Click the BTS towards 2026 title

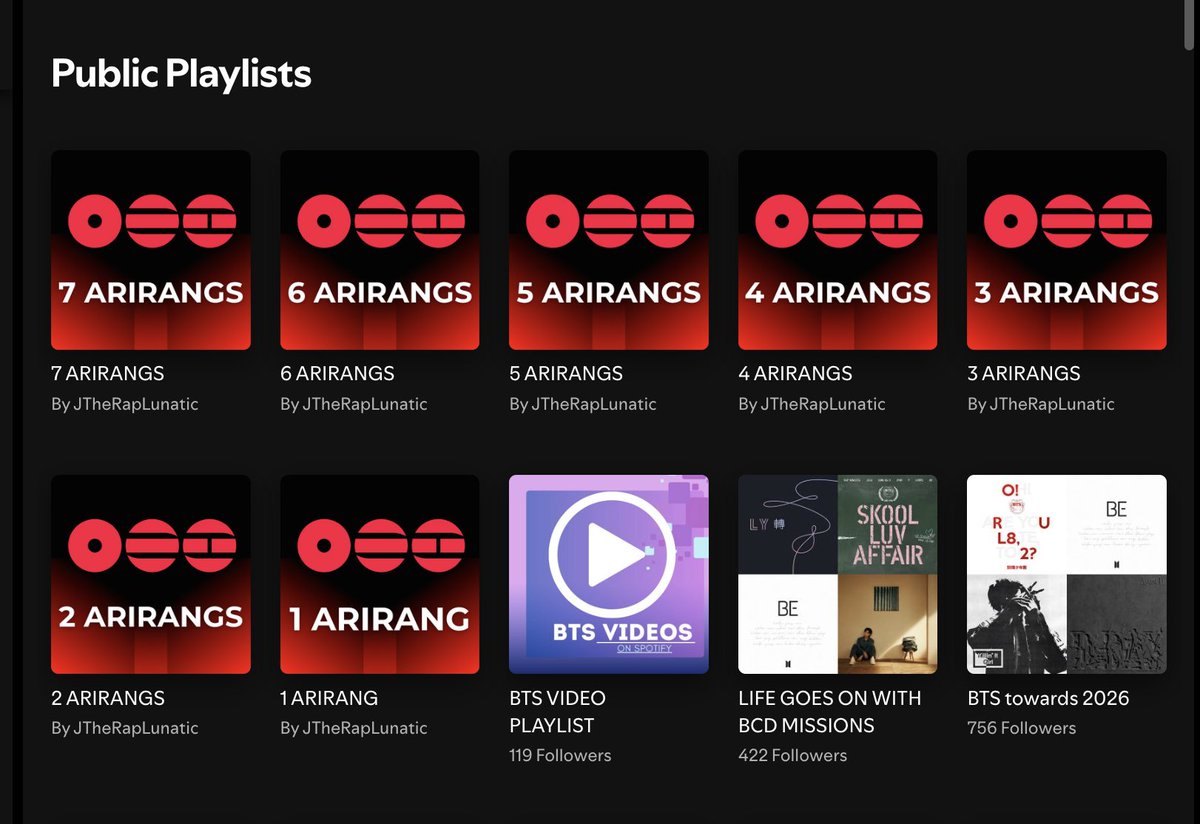coord(1048,698)
